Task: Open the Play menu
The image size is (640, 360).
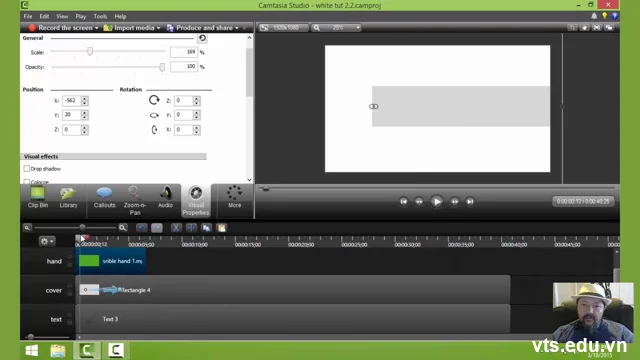Action: (80, 16)
